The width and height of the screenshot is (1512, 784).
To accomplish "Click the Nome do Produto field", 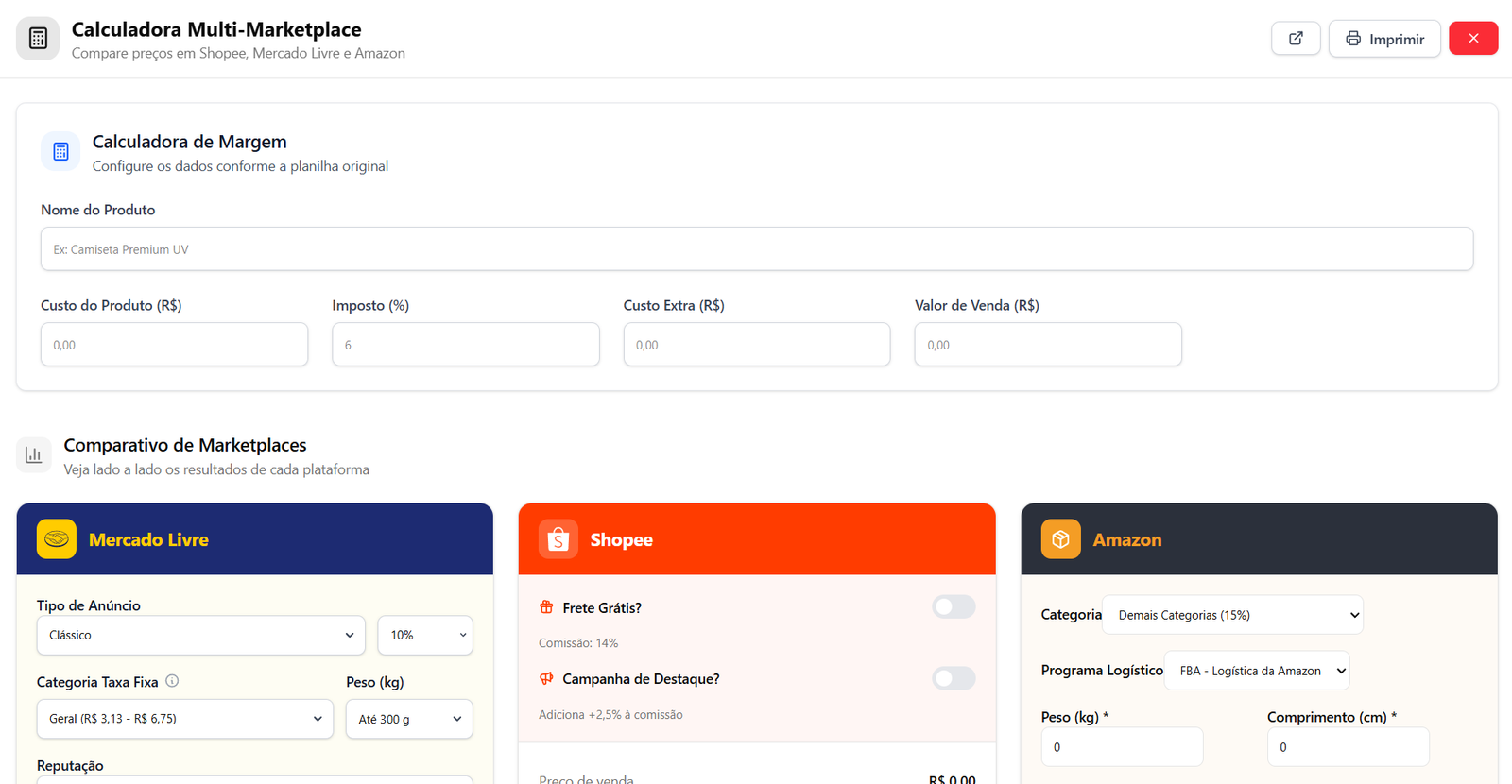I will coord(756,249).
